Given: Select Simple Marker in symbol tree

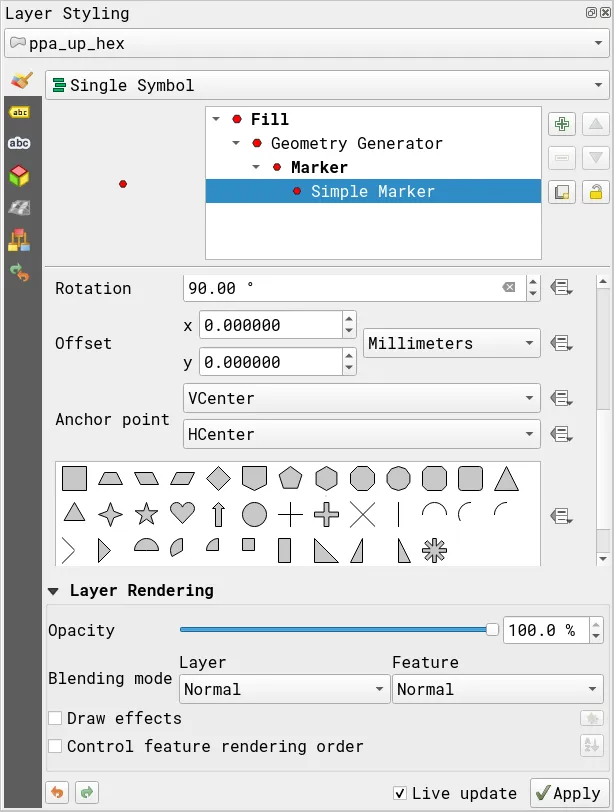Looking at the screenshot, I should coord(373,191).
